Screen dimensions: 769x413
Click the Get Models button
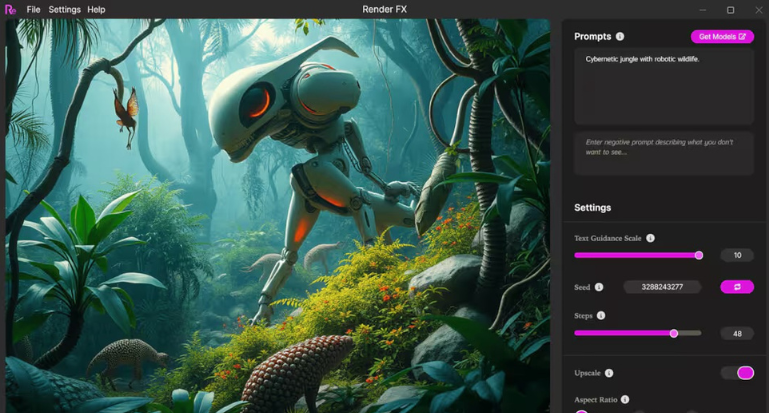point(722,37)
